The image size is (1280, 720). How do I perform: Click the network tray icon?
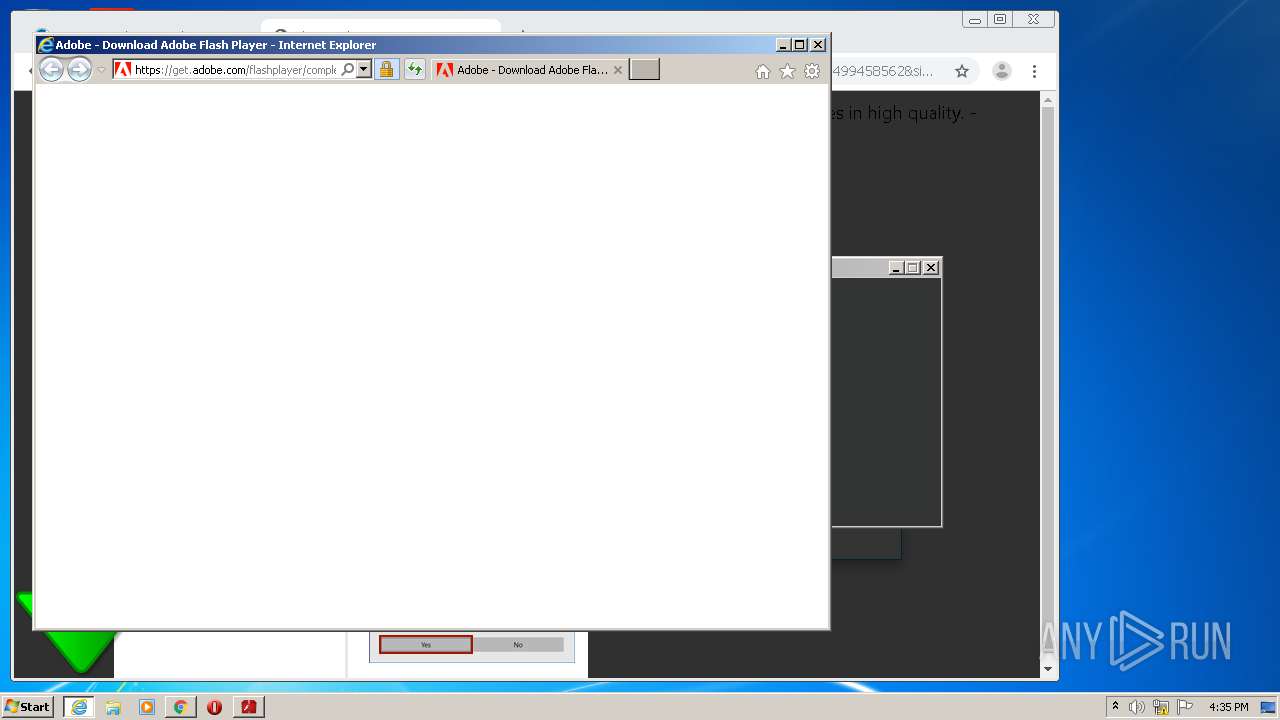click(x=1161, y=707)
